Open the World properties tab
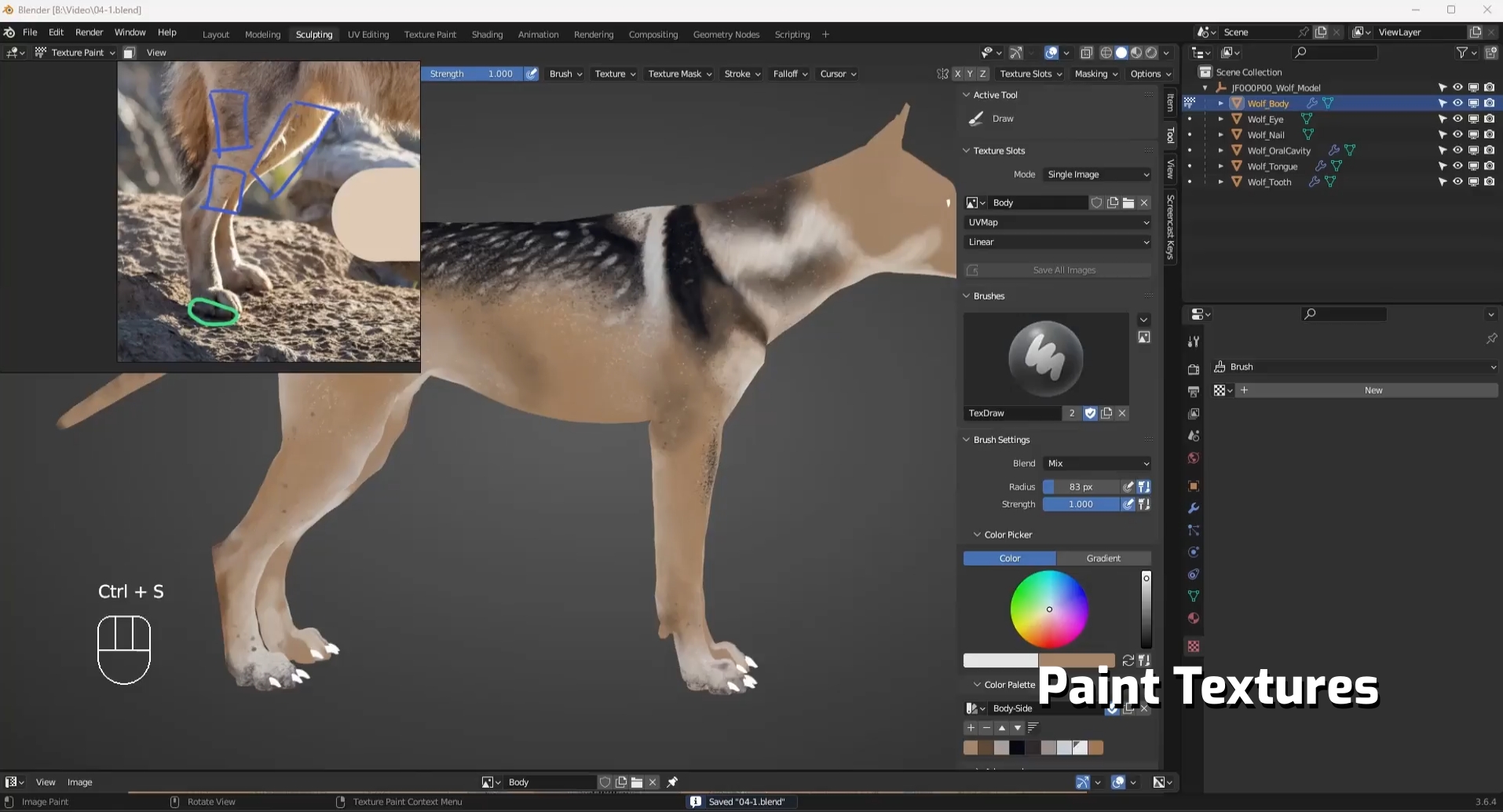Viewport: 1503px width, 812px height. 1194,458
